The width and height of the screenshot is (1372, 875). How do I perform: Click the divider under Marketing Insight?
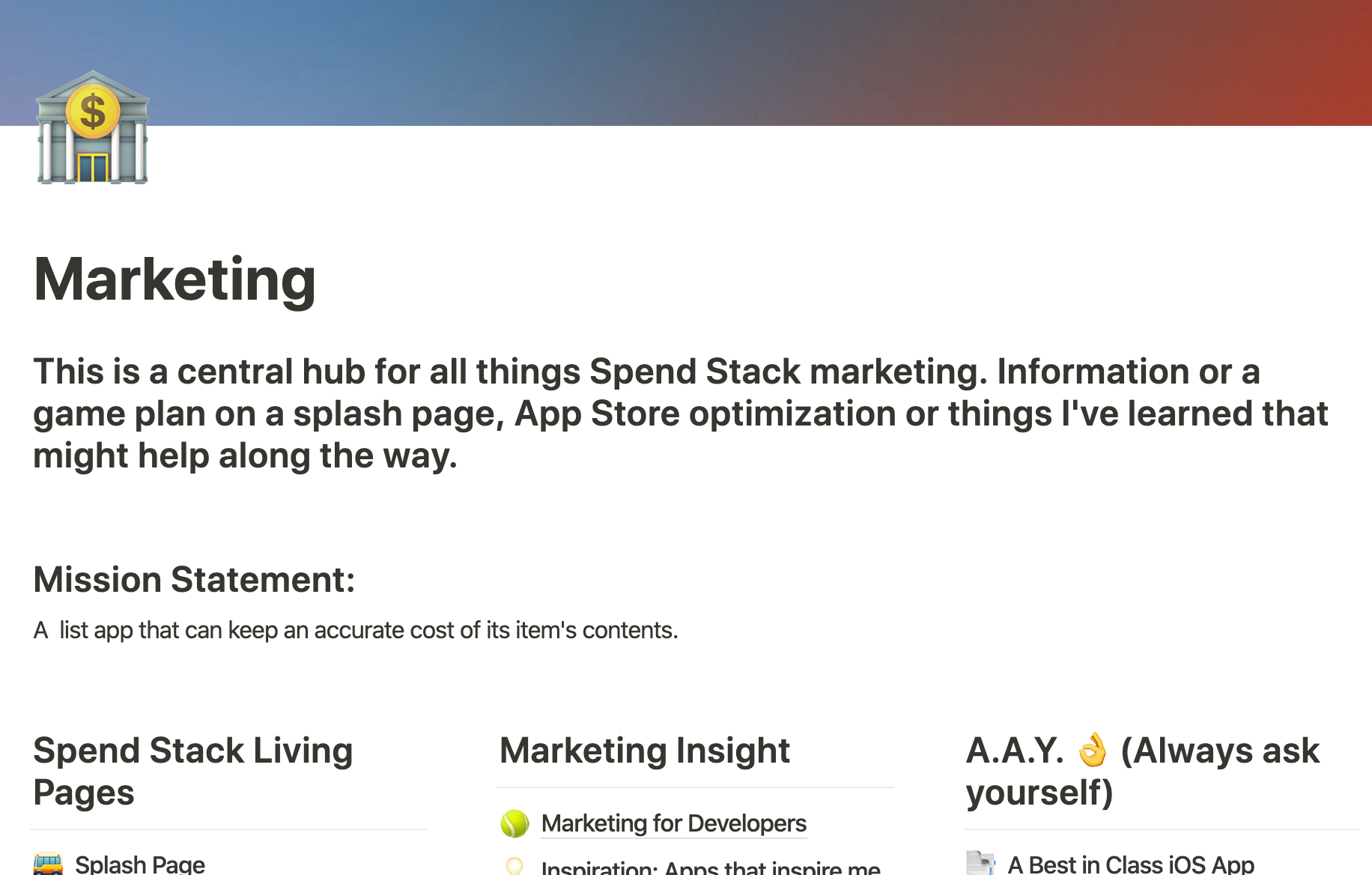point(694,787)
